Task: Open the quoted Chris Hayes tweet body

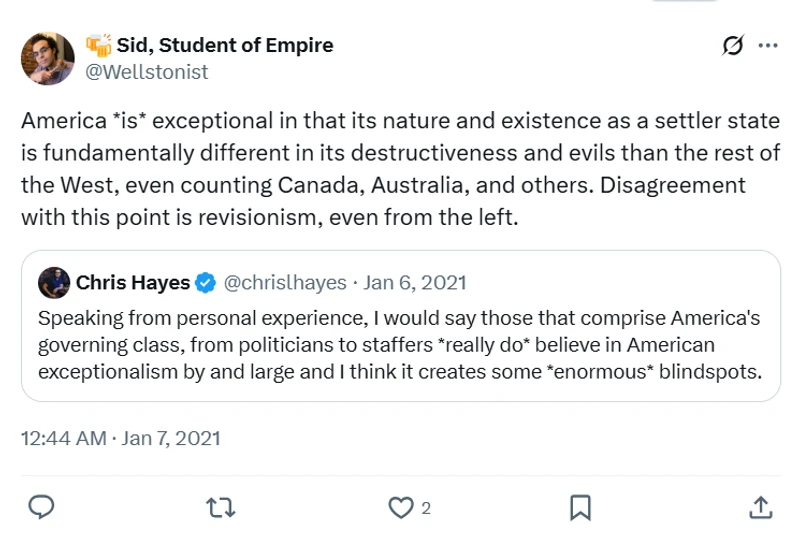Action: point(398,345)
